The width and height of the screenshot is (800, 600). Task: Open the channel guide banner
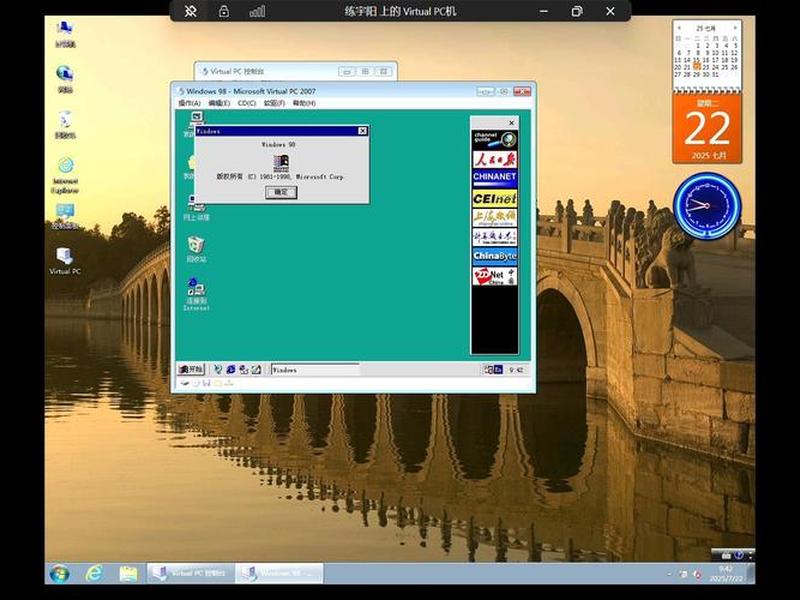click(x=494, y=139)
